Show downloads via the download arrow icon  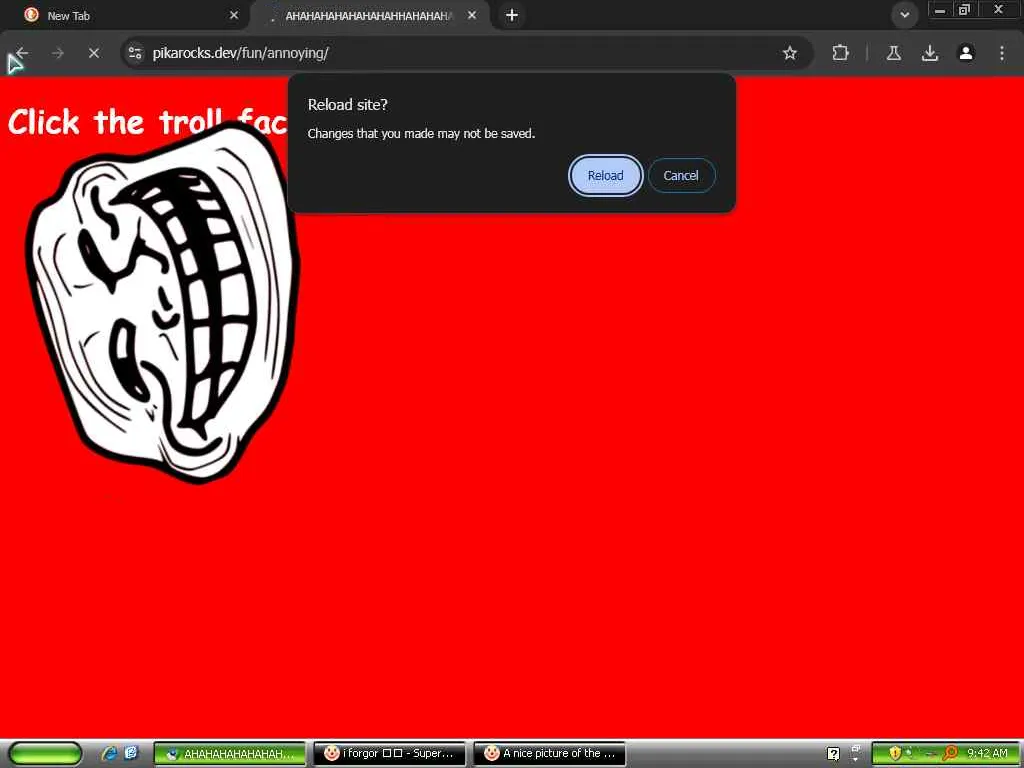(930, 53)
